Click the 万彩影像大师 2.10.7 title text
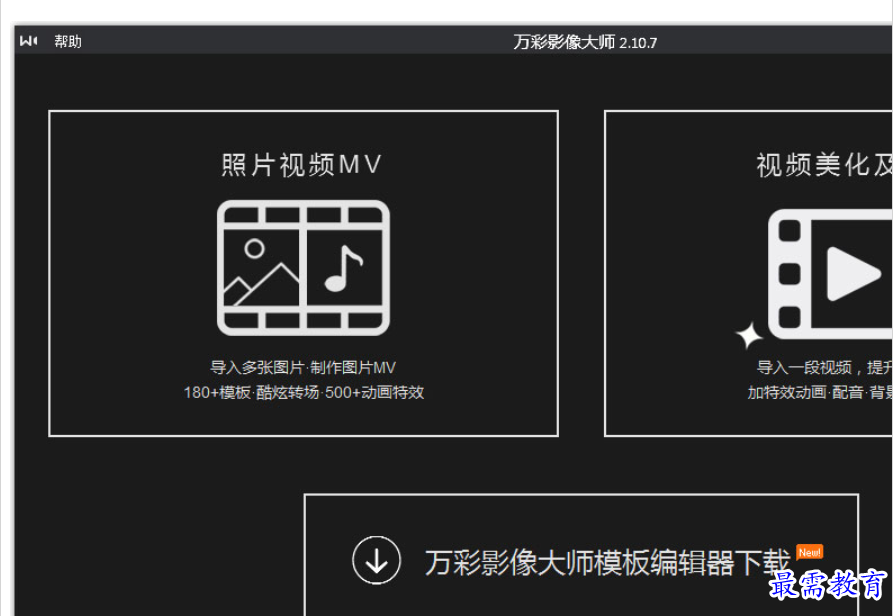 pos(585,42)
